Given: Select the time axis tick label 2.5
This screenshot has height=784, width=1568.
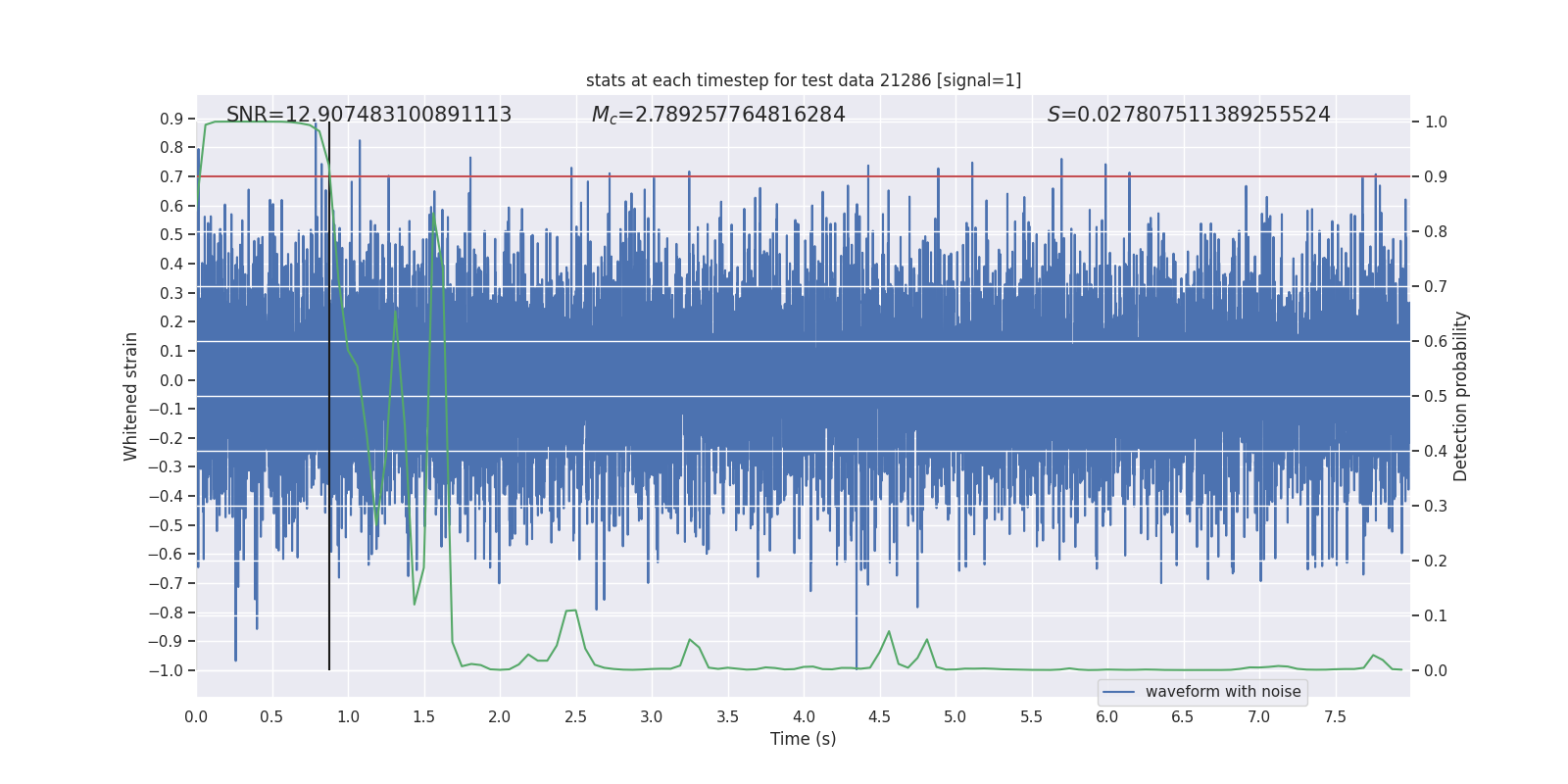Looking at the screenshot, I should (x=575, y=716).
